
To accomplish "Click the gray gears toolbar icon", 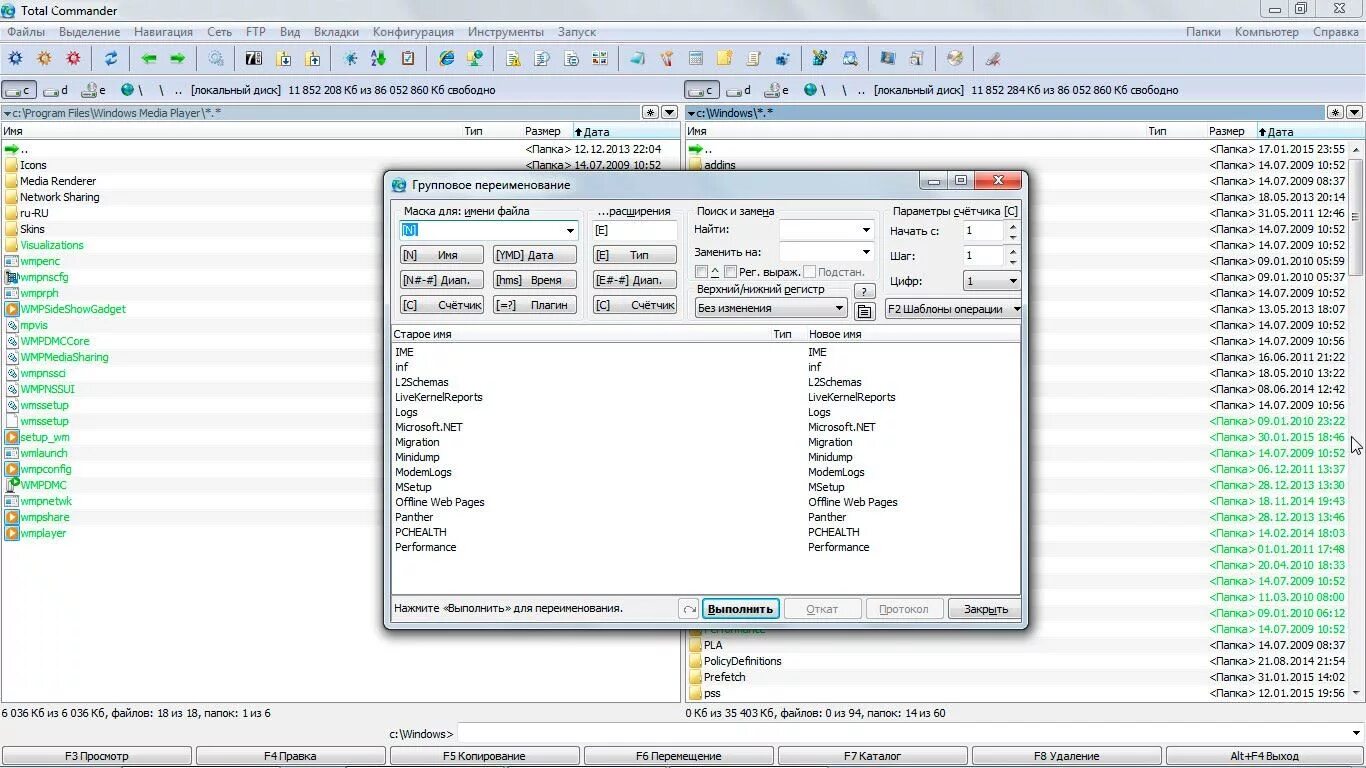I will pyautogui.click(x=215, y=59).
